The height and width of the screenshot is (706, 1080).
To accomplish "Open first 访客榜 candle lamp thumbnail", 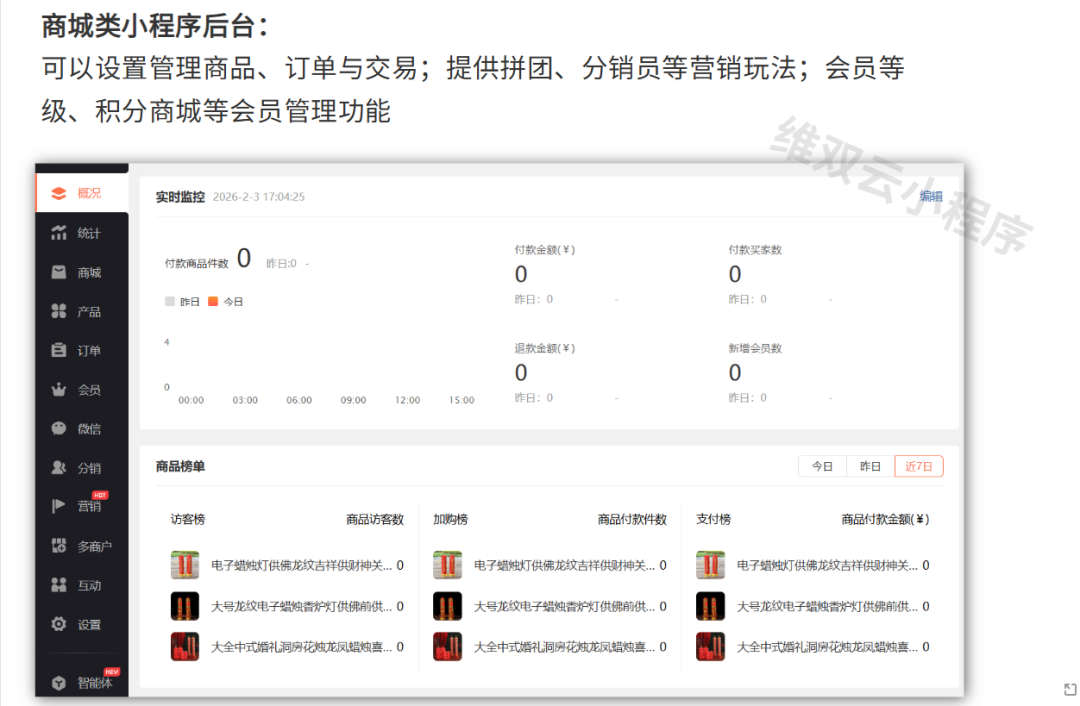I will [x=185, y=565].
